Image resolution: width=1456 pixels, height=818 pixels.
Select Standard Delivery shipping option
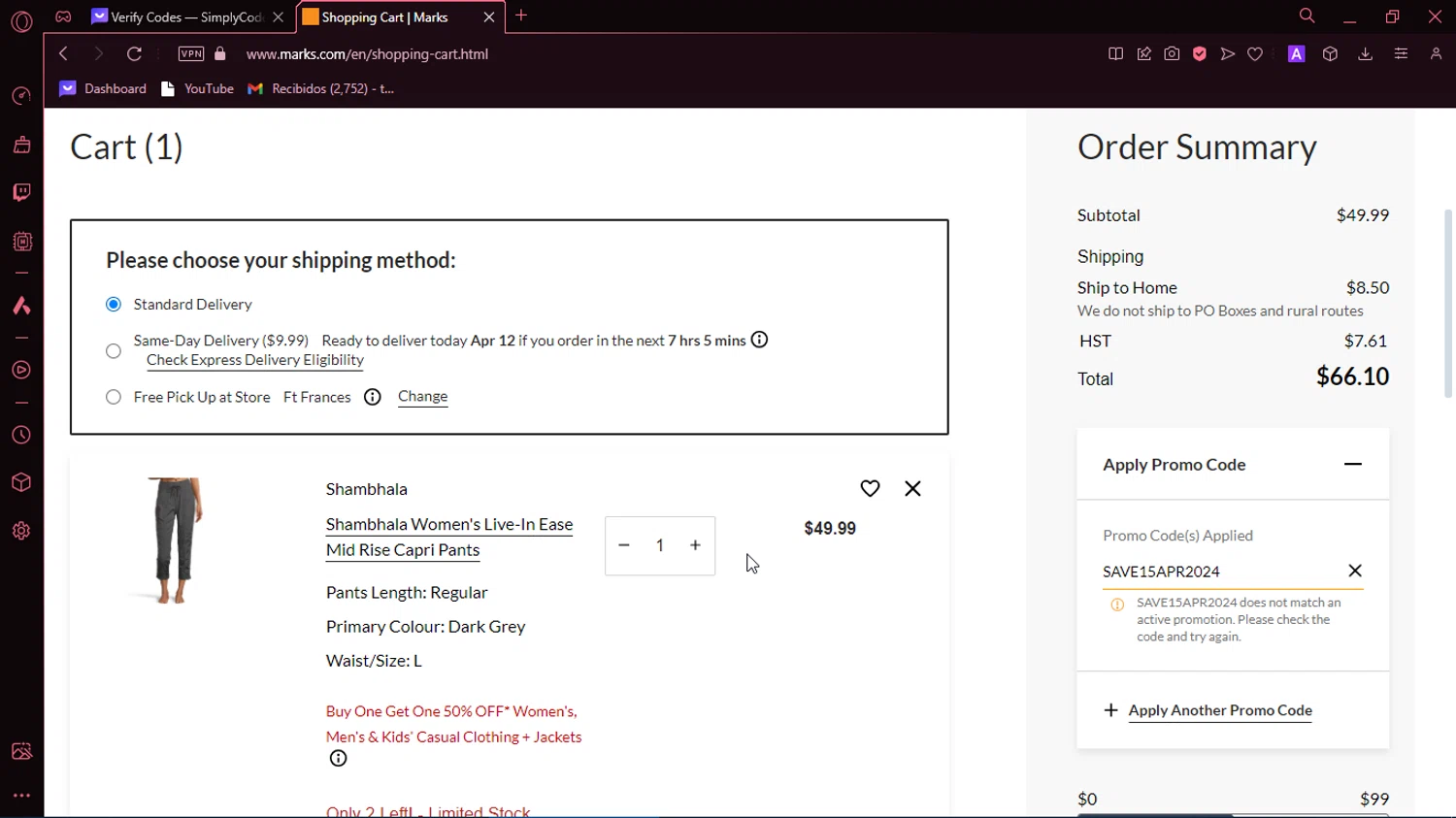point(114,305)
